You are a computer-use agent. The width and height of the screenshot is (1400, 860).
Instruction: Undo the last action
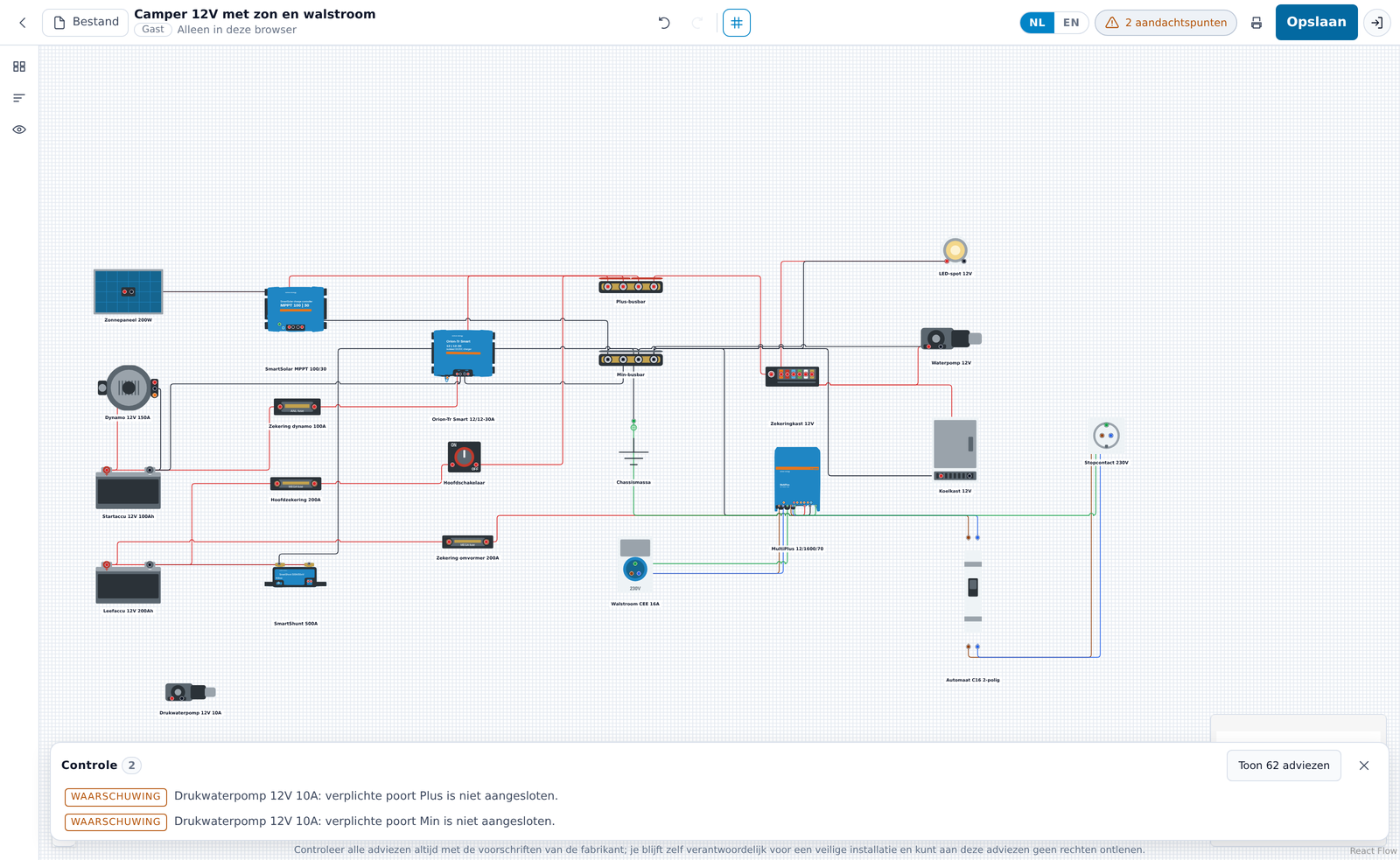(x=664, y=23)
